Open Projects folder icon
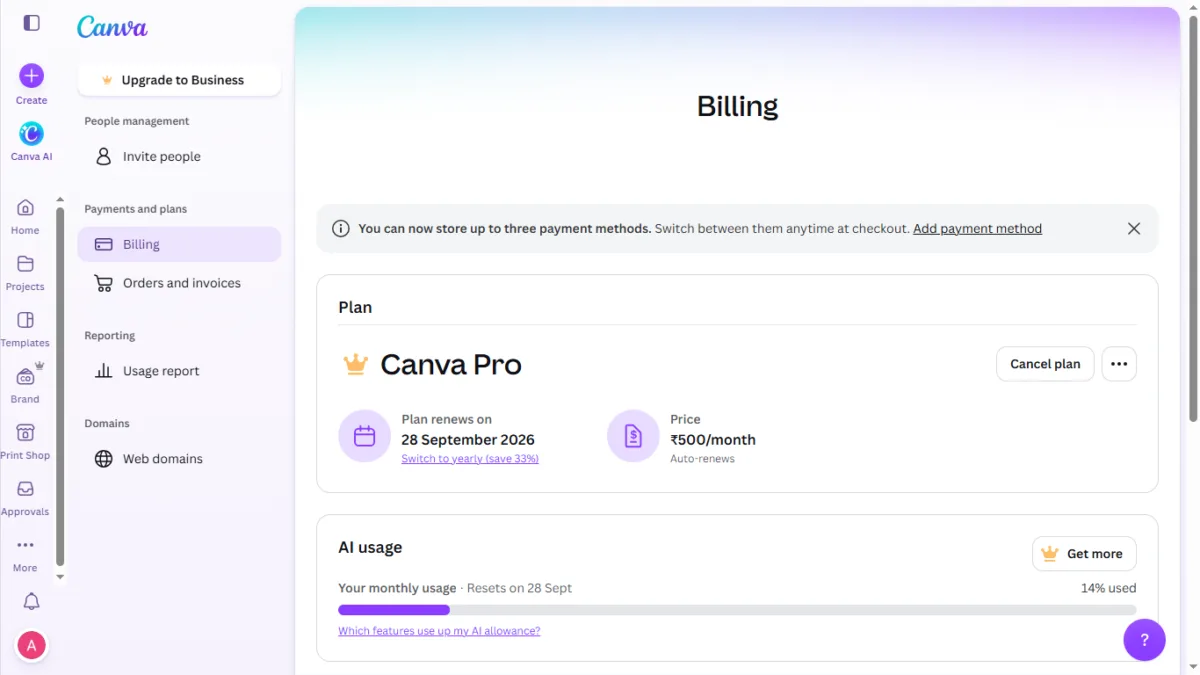Viewport: 1200px width, 675px height. click(x=26, y=264)
